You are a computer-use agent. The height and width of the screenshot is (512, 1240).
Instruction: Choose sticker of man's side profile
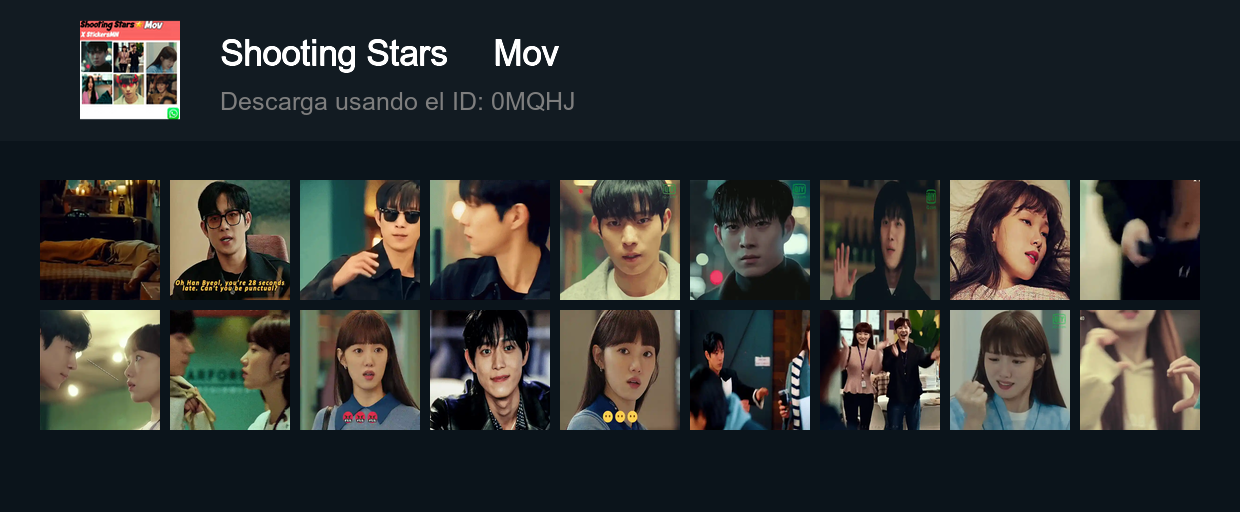pyautogui.click(x=490, y=240)
